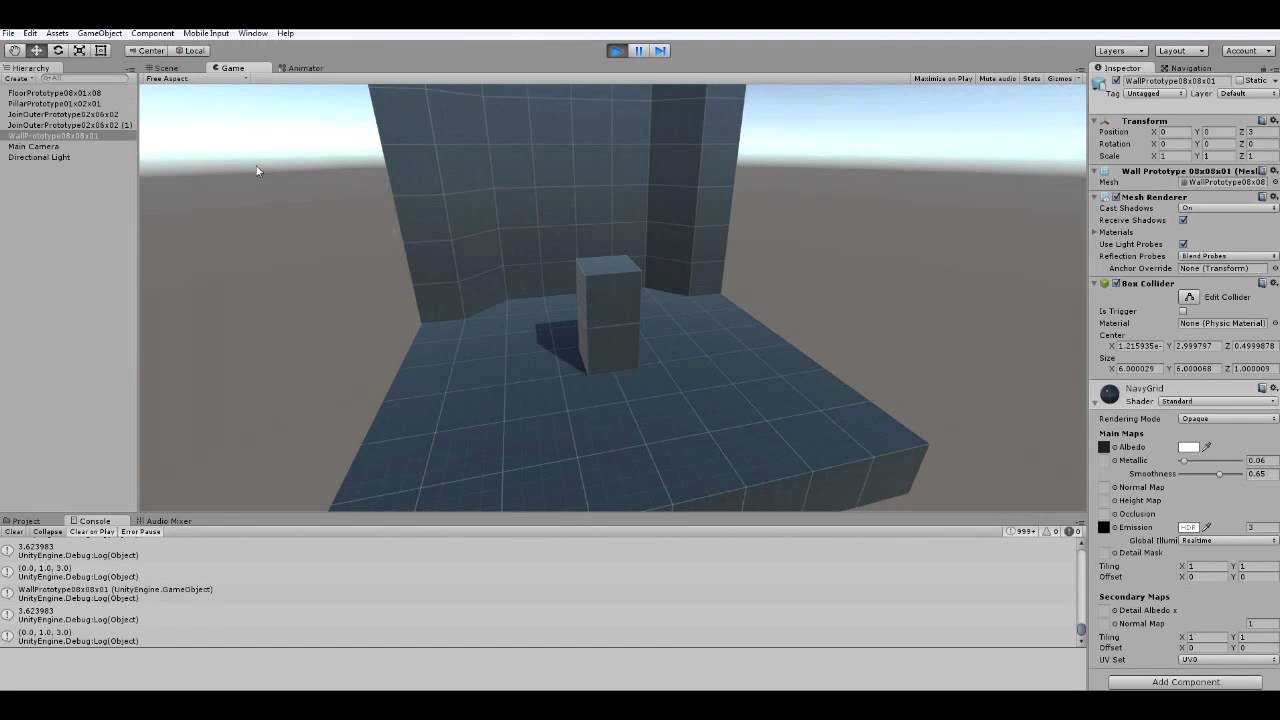The image size is (1280, 720).
Task: Click the Play button
Action: click(617, 50)
